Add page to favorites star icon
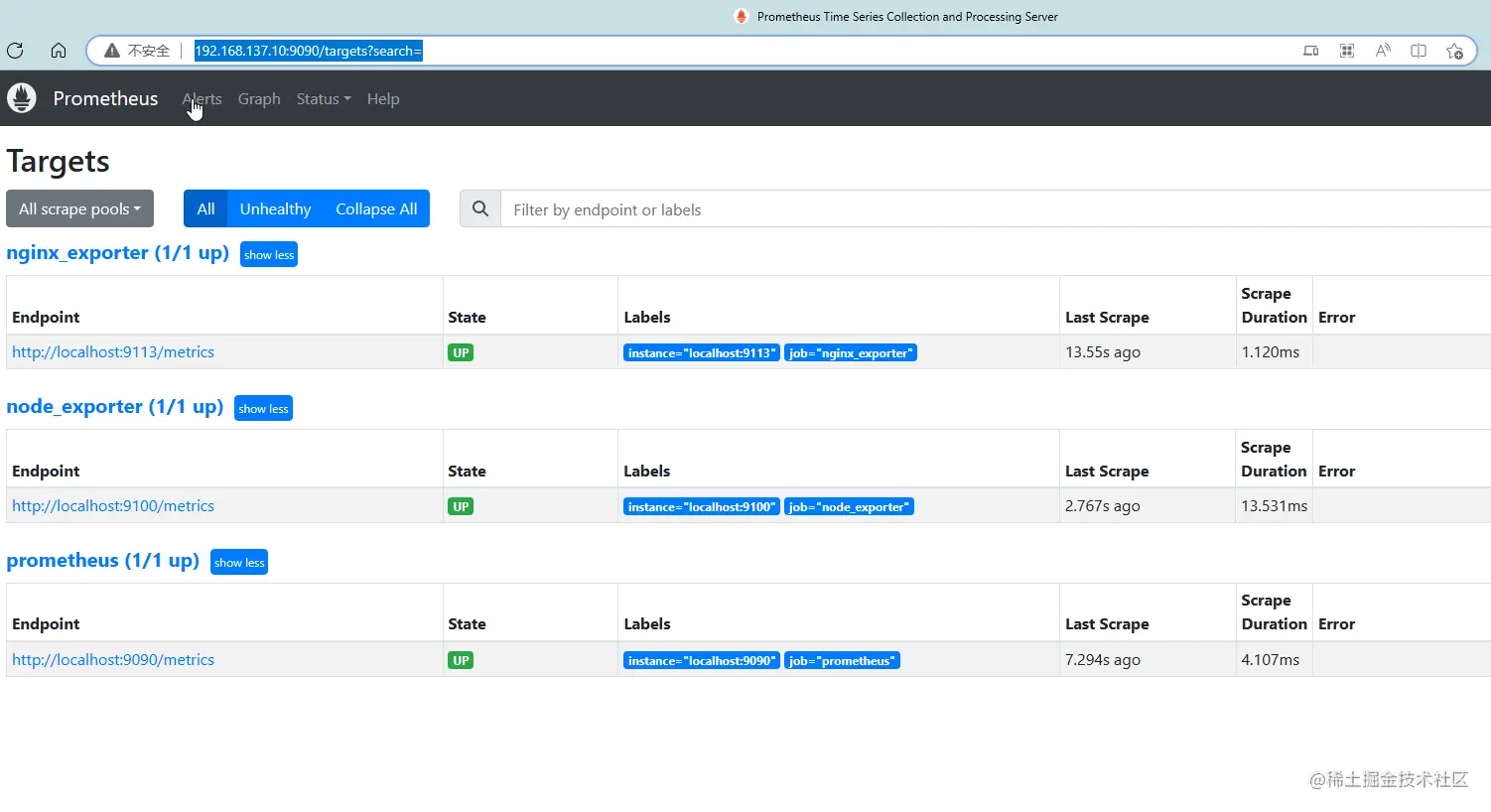Screen dimensions: 1491x812 [x=1454, y=51]
